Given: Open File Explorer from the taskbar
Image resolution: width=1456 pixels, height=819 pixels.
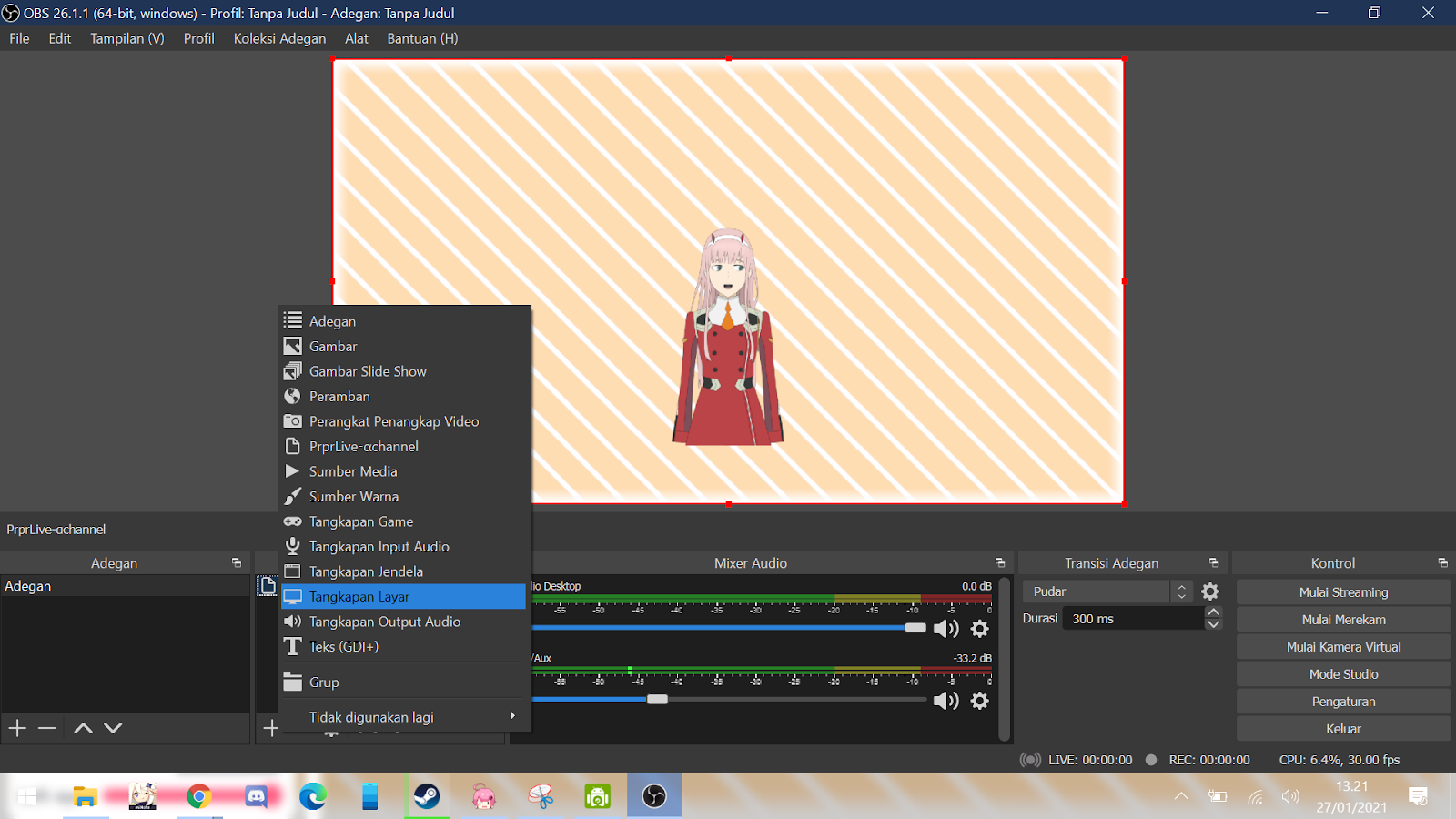Looking at the screenshot, I should (86, 797).
